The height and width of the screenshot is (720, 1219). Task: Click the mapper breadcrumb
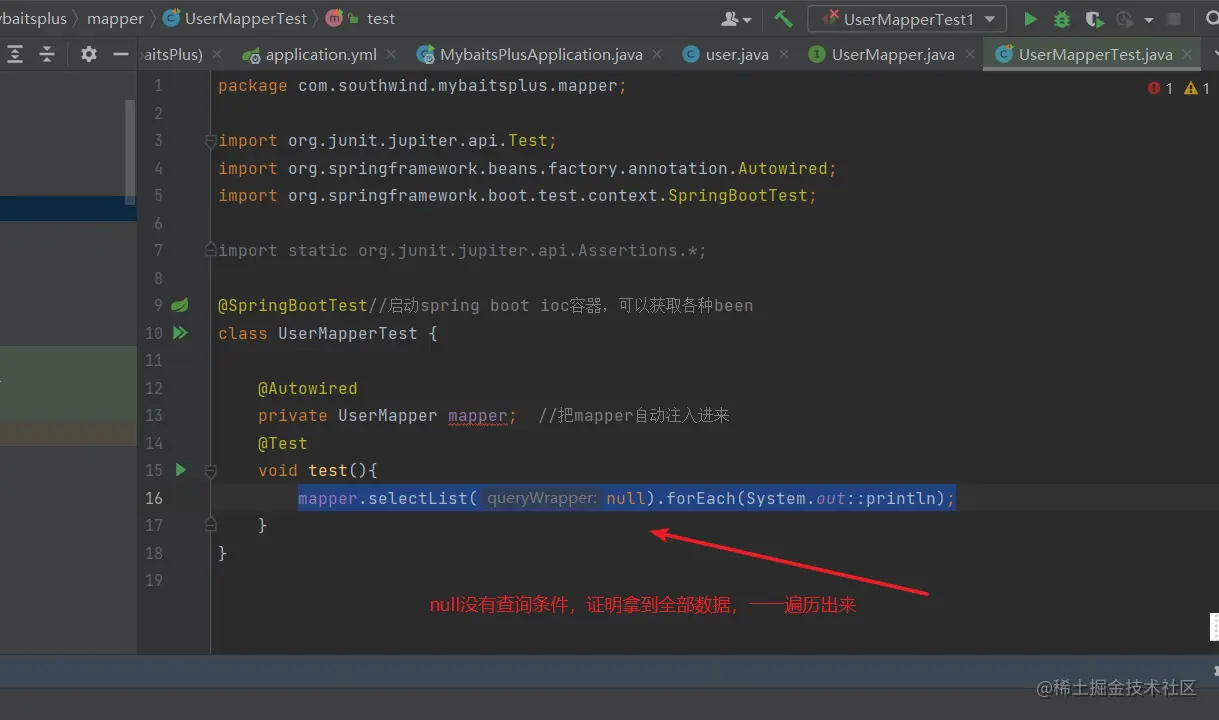click(115, 19)
